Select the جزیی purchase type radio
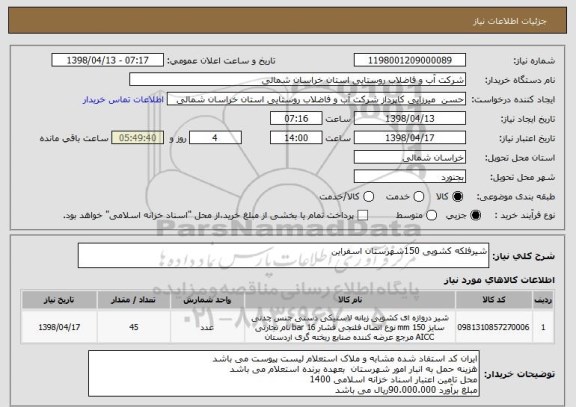576x407 pixels. pos(475,216)
